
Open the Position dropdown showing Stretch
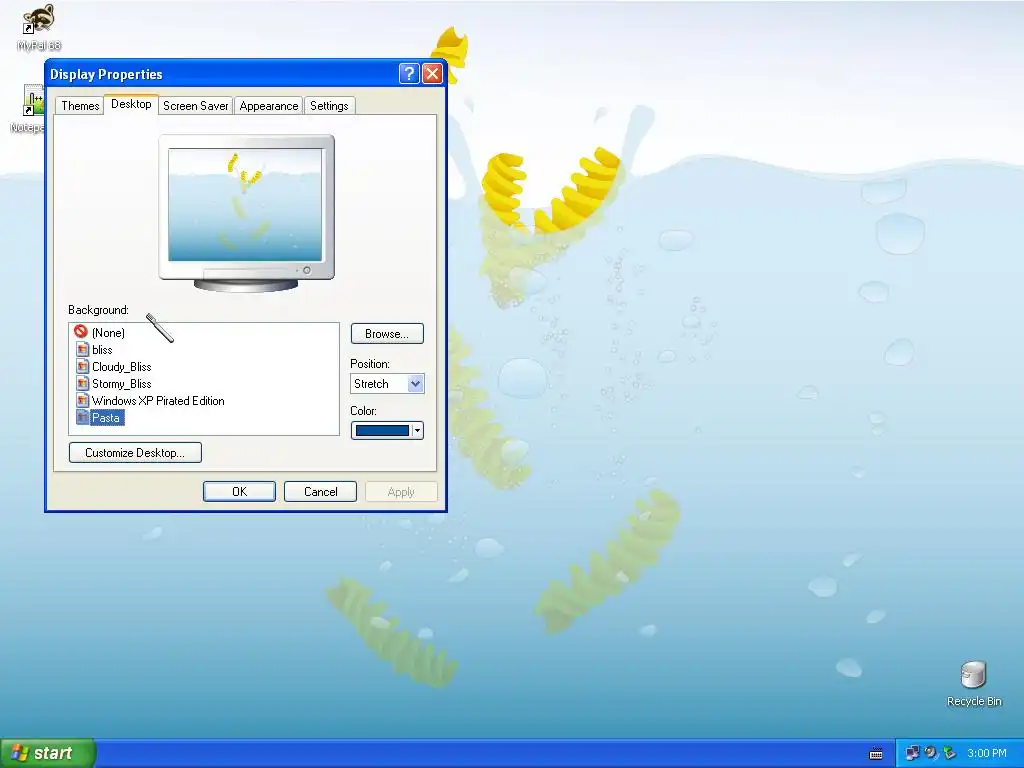coord(387,383)
